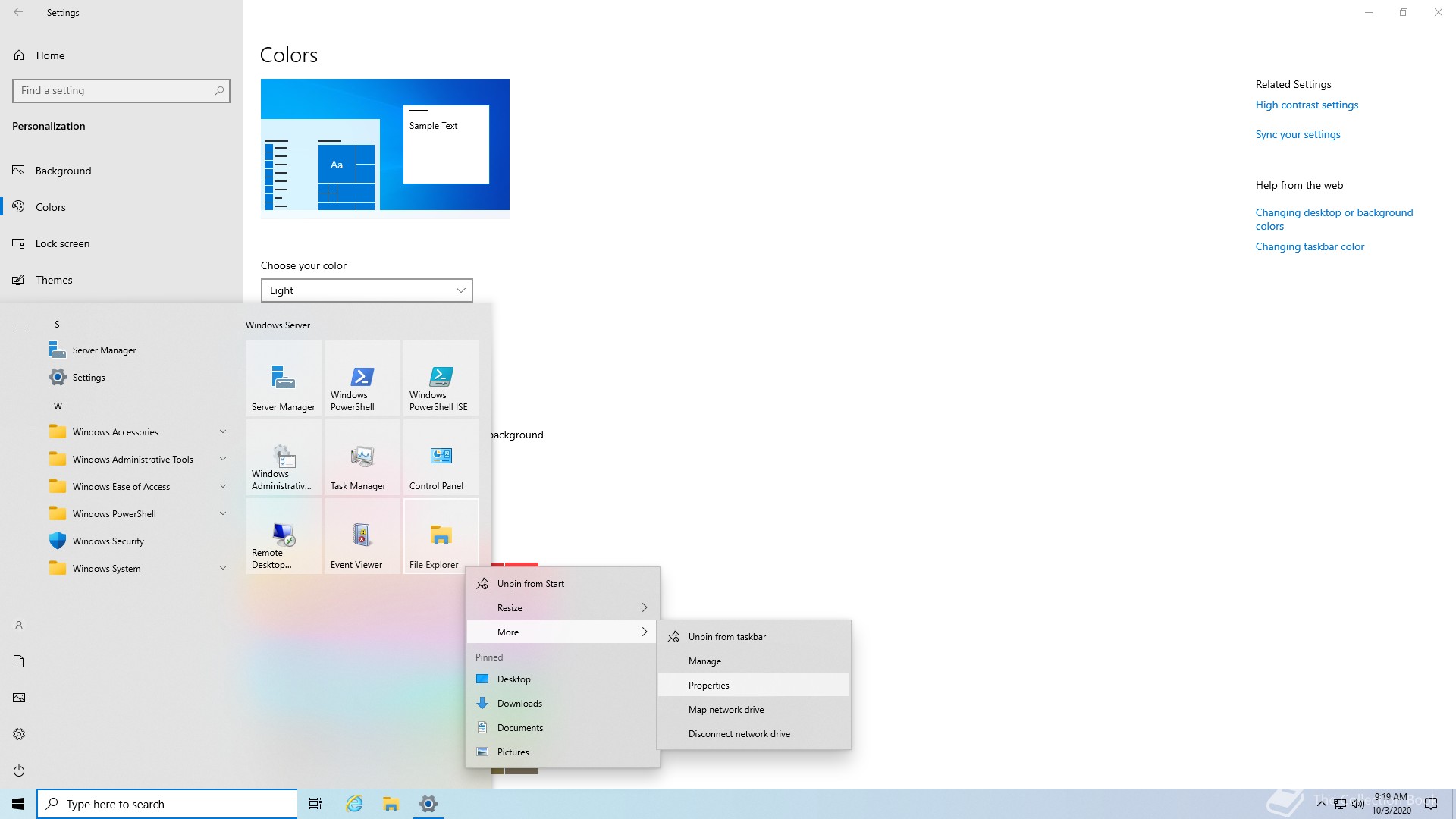The height and width of the screenshot is (819, 1456).
Task: Open Resize submenu in context menu
Action: point(563,608)
